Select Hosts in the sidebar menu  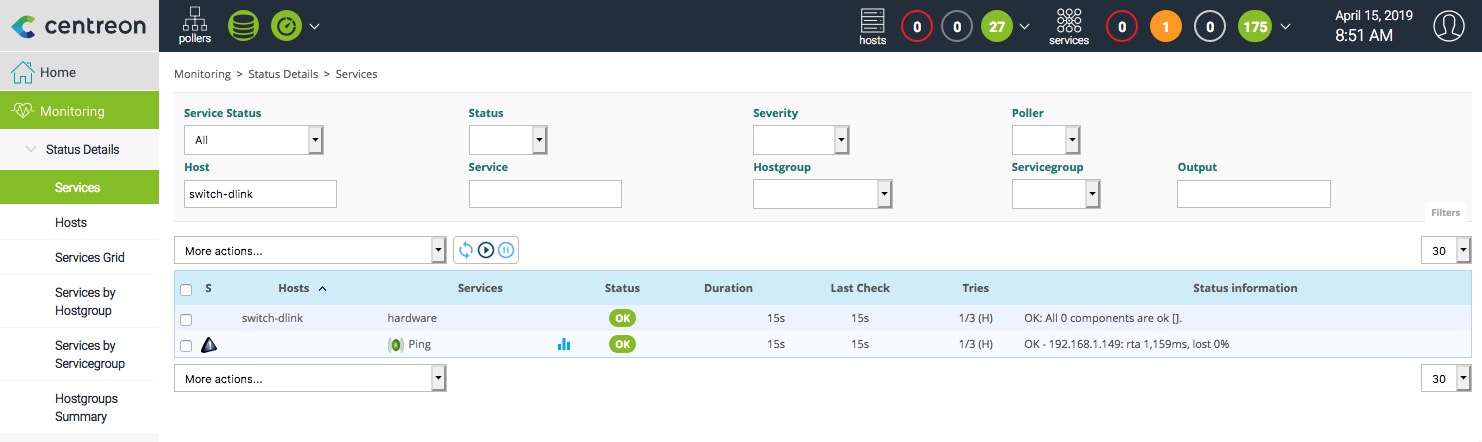point(71,223)
